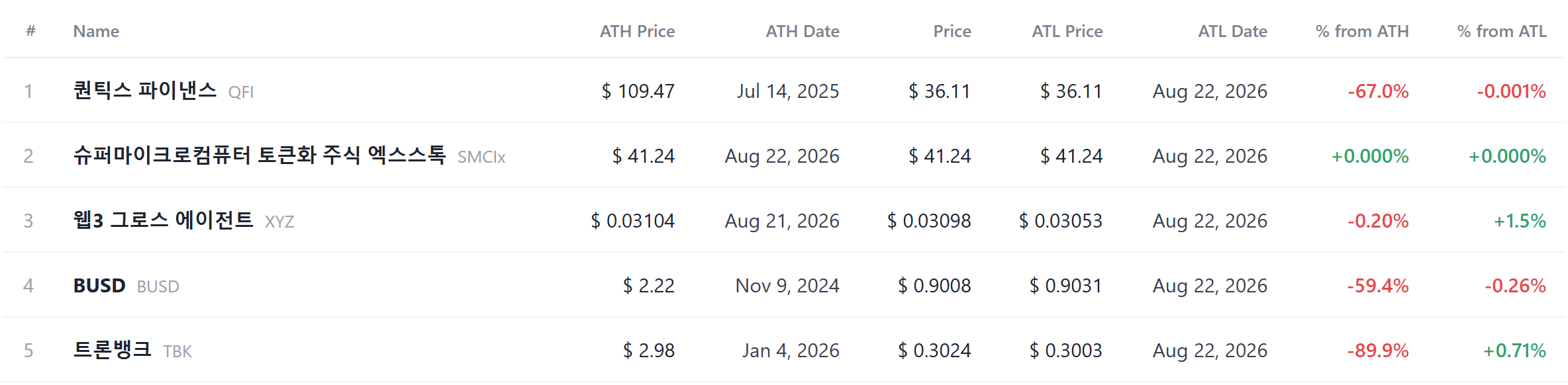1568x385 pixels.
Task: Sort by ATL Date column header
Action: (1232, 31)
